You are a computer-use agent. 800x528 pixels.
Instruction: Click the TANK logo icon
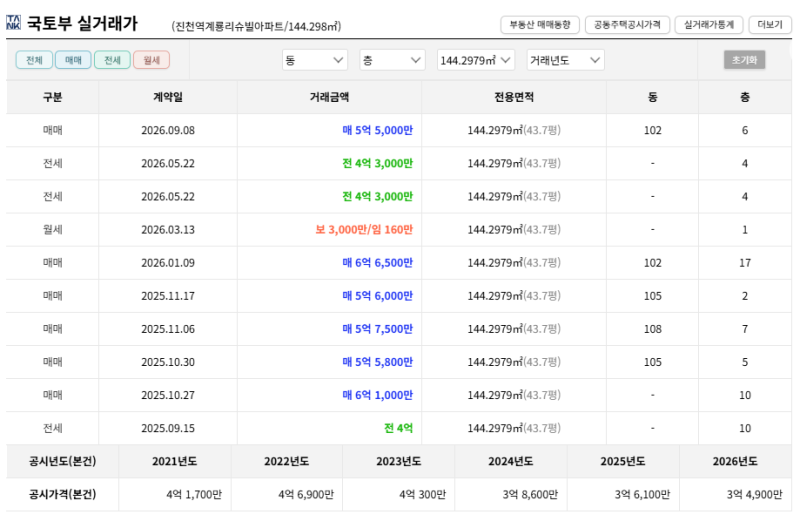[x=14, y=23]
